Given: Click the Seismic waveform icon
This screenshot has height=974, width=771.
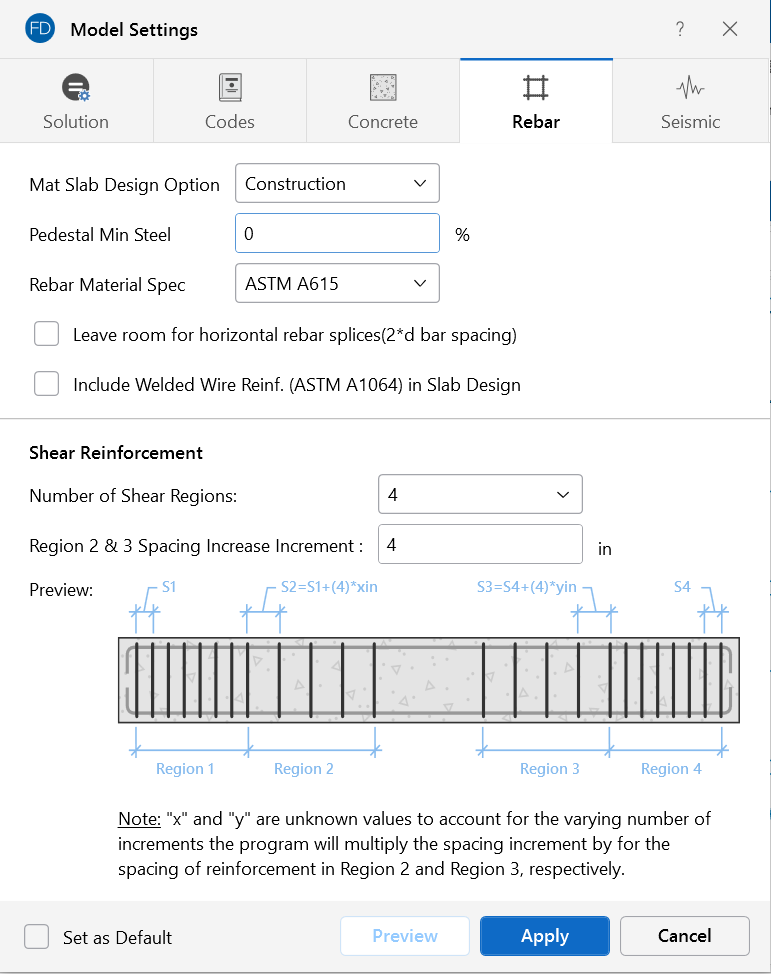Looking at the screenshot, I should (690, 88).
